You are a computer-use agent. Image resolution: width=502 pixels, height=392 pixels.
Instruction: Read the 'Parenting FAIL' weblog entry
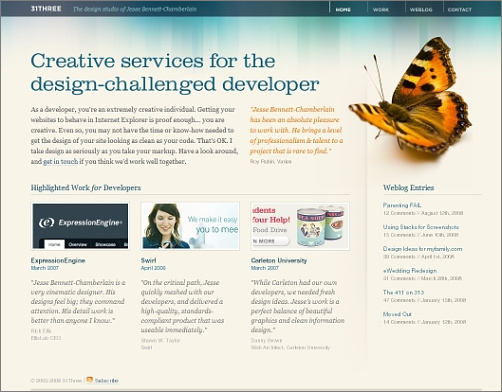(402, 205)
